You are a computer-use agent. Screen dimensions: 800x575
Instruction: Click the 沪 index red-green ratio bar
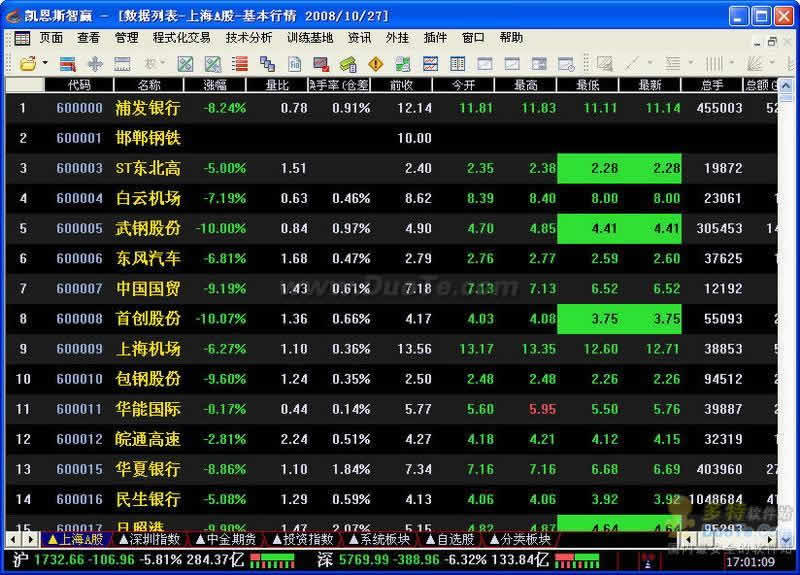pyautogui.click(x=272, y=561)
